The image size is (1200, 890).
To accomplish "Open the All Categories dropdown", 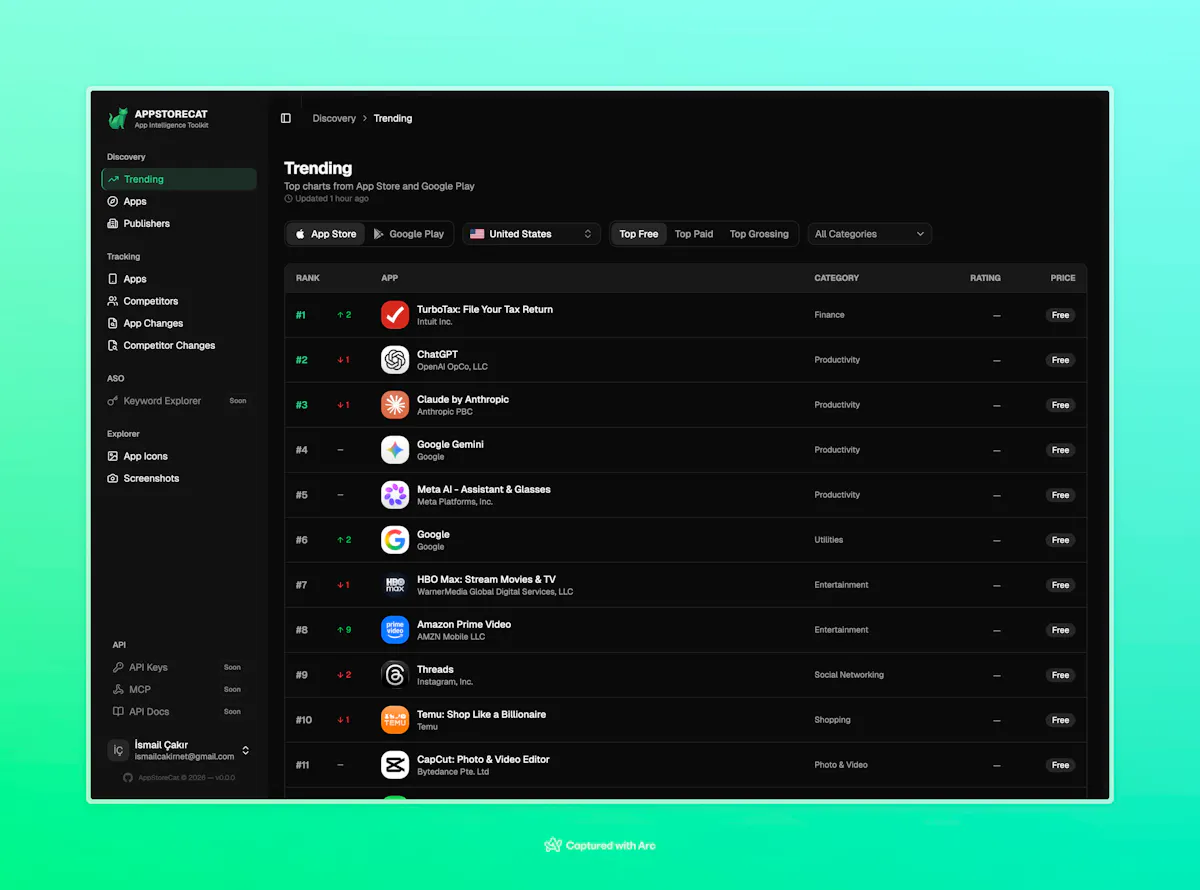I will click(870, 234).
